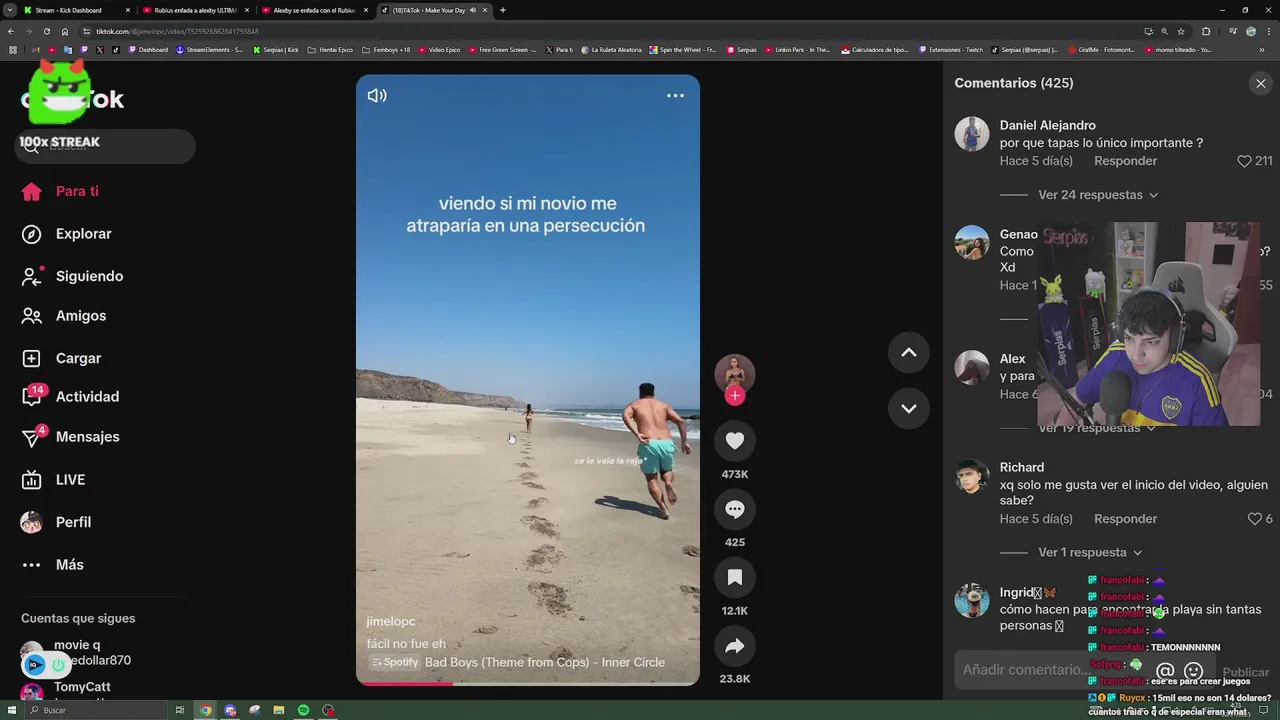The height and width of the screenshot is (720, 1280).
Task: Reply to Daniel Alejandro's comment
Action: click(1125, 161)
